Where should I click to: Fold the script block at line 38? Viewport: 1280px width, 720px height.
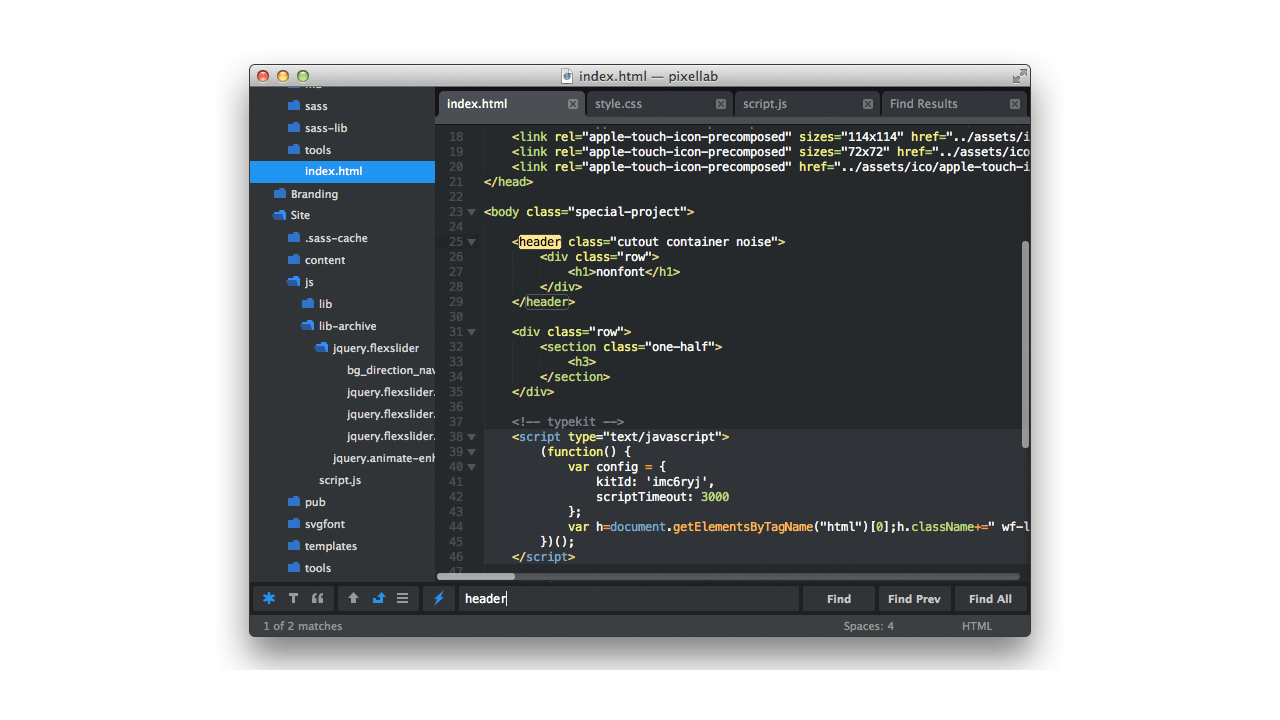pyautogui.click(x=472, y=437)
